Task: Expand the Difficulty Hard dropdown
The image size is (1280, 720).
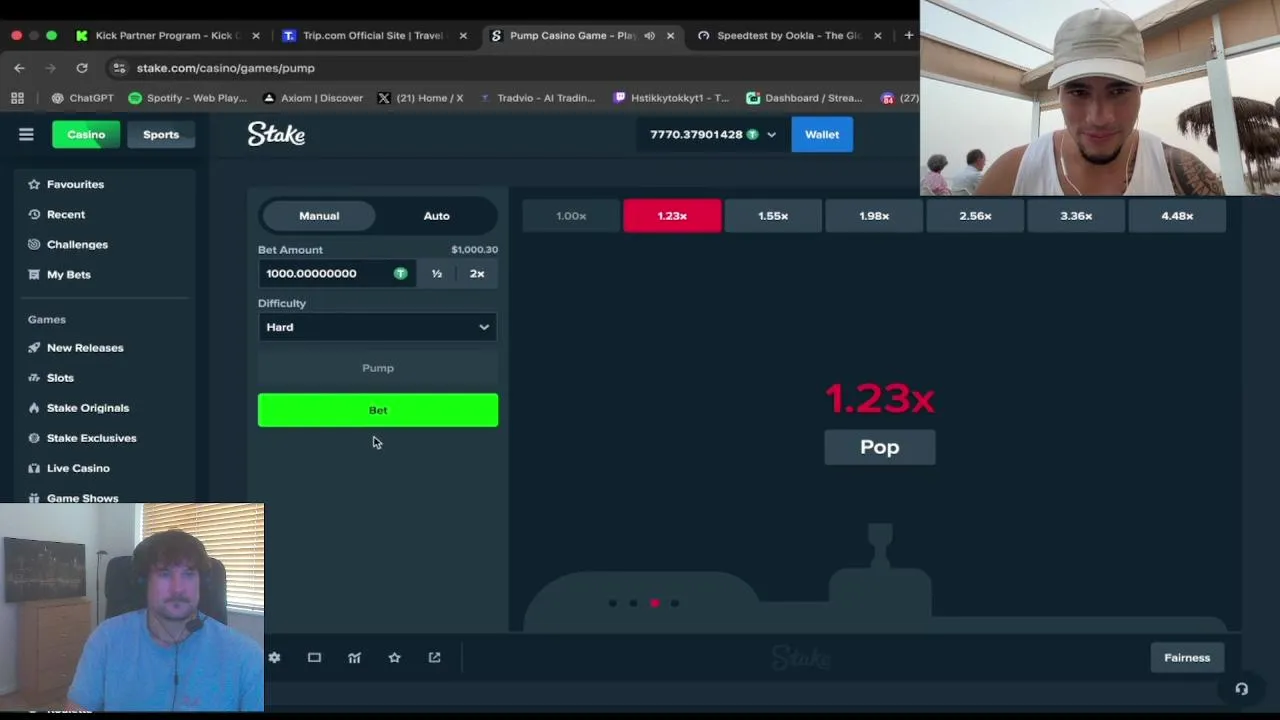Action: click(x=378, y=327)
